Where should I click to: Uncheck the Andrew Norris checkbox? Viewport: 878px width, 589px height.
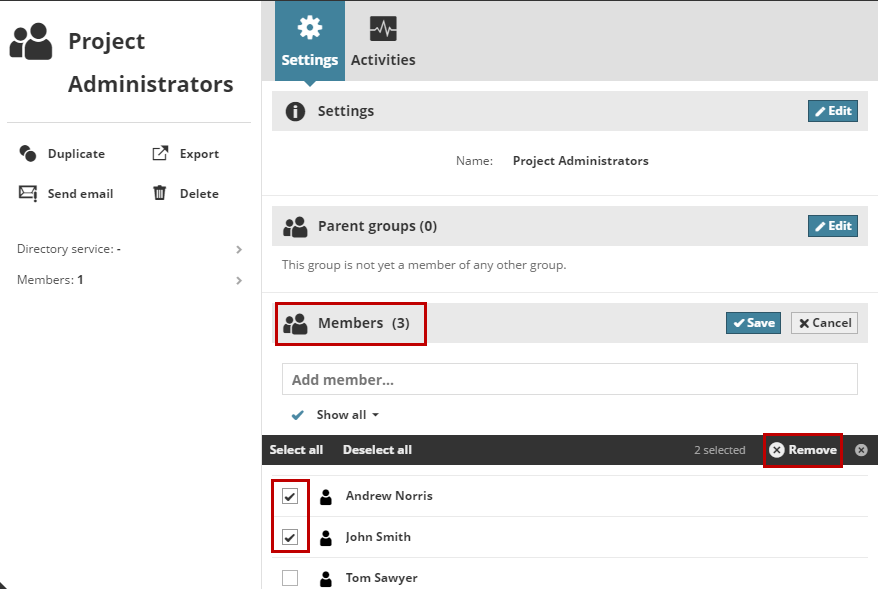[290, 496]
